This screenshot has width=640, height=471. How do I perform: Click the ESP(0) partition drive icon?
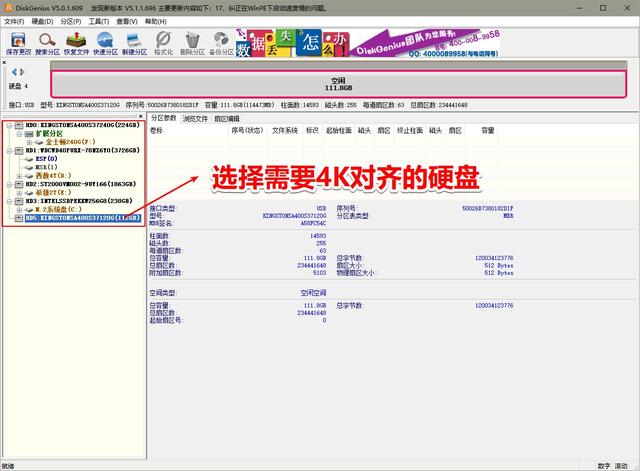pos(29,159)
